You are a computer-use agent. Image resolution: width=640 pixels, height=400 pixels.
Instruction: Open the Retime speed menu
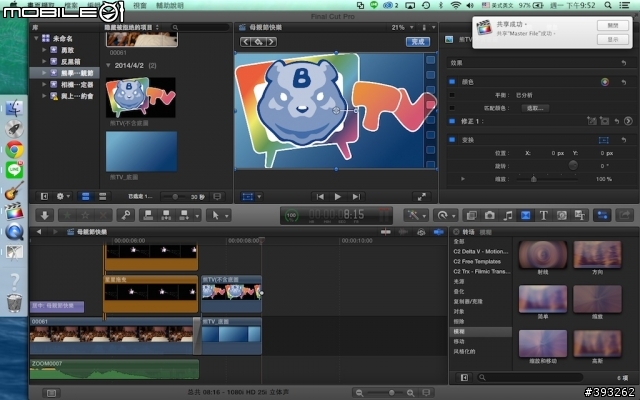coord(445,215)
